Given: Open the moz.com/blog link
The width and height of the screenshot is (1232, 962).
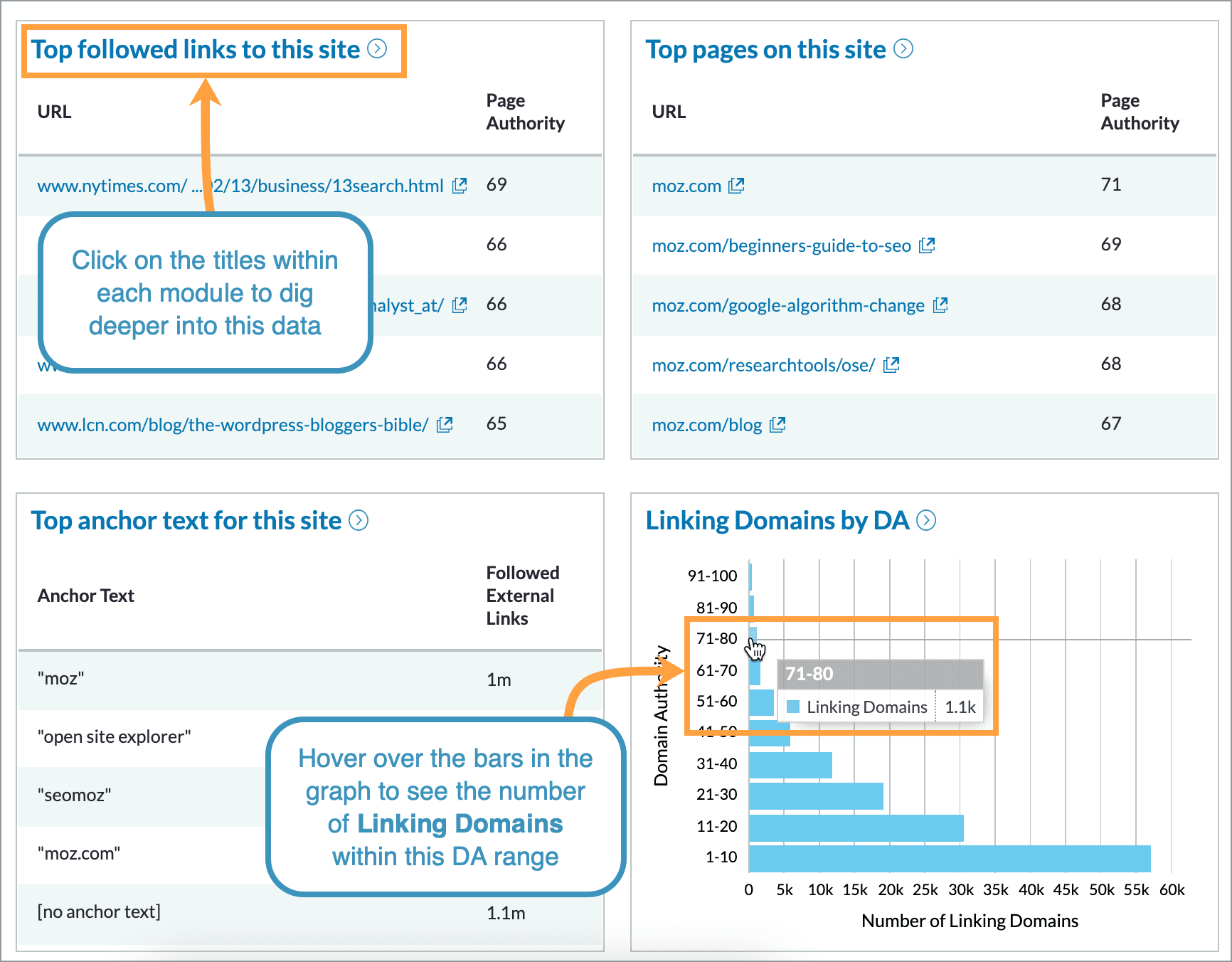Looking at the screenshot, I should coord(706,425).
